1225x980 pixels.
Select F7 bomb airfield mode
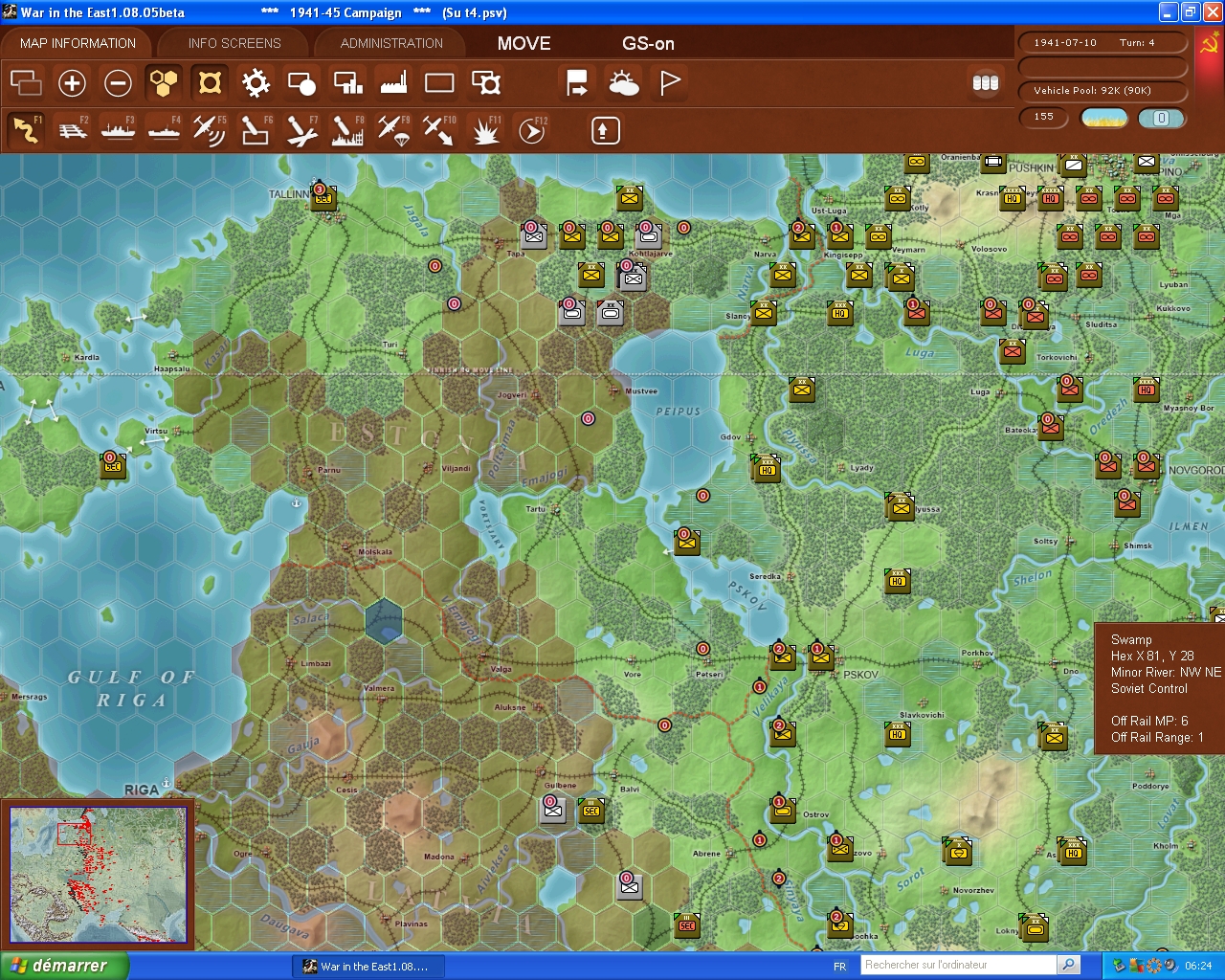(301, 130)
